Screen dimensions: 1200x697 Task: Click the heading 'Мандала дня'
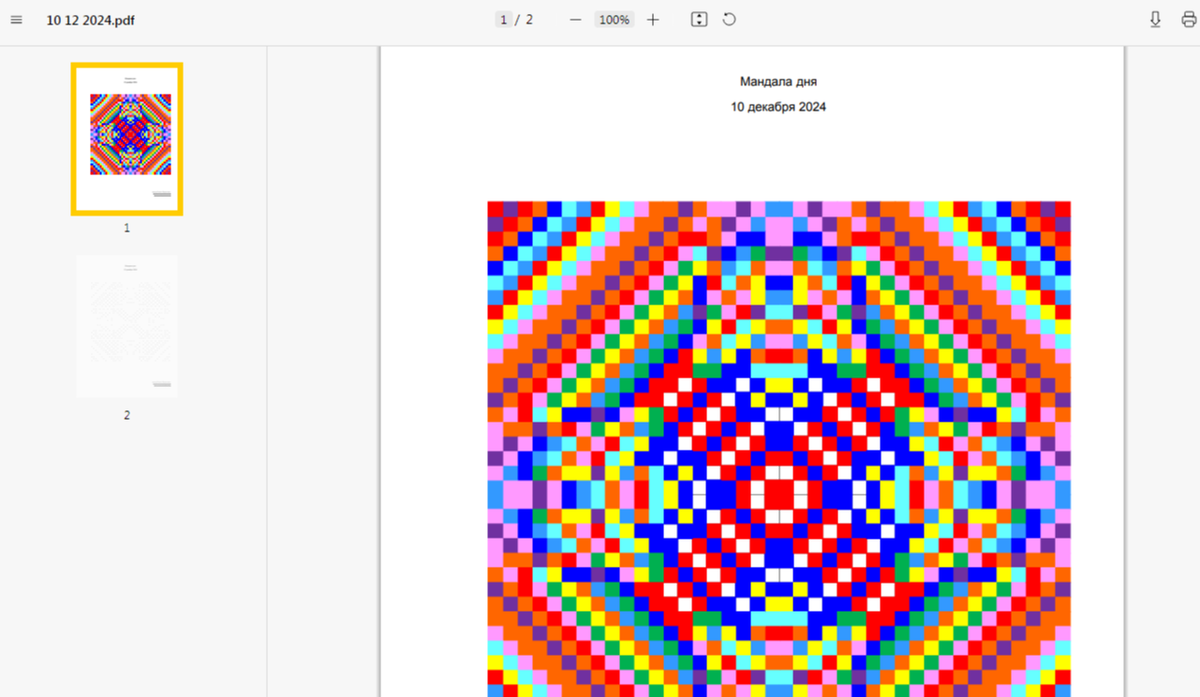tap(778, 82)
